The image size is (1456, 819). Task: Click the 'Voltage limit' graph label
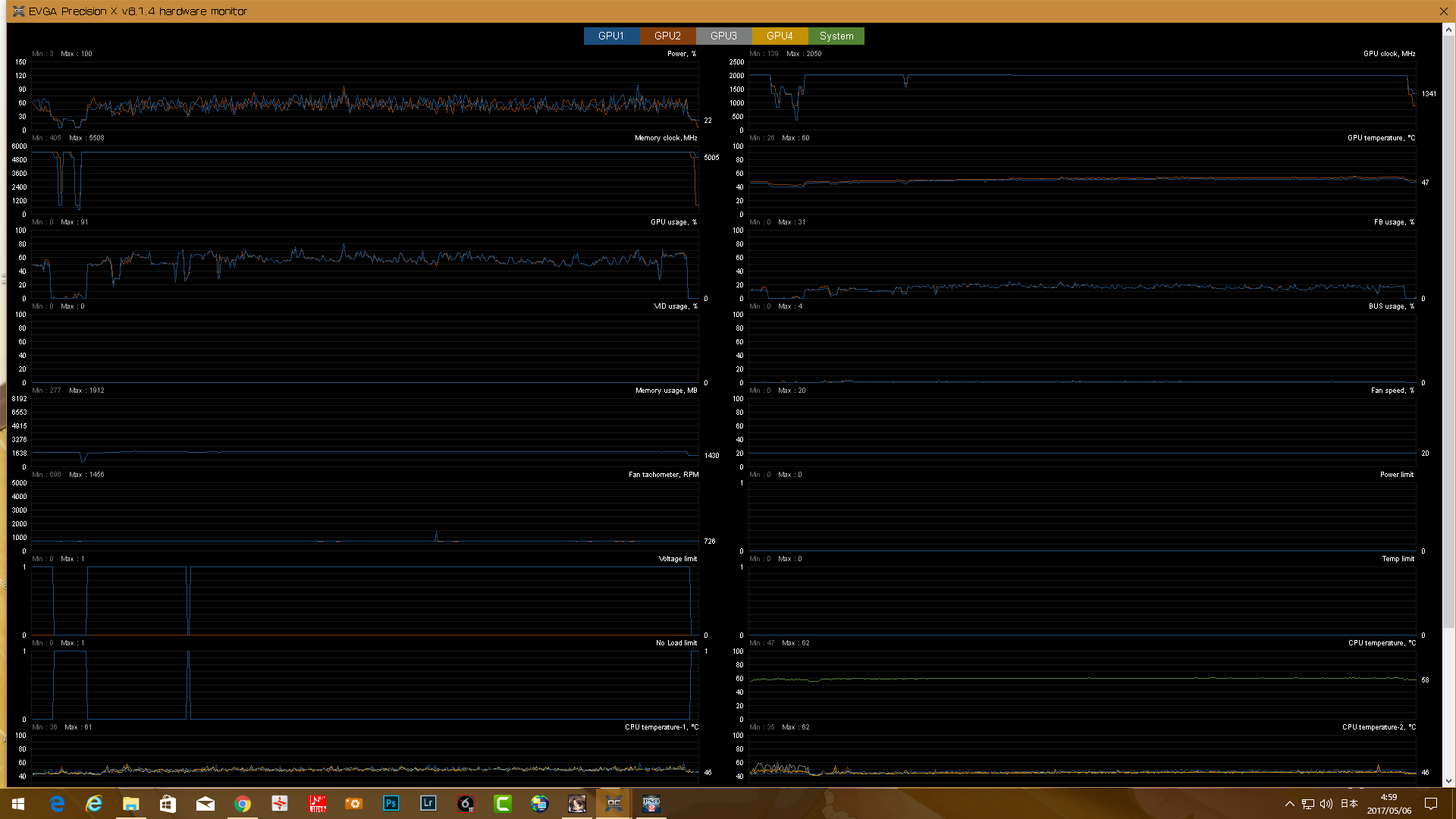(678, 559)
